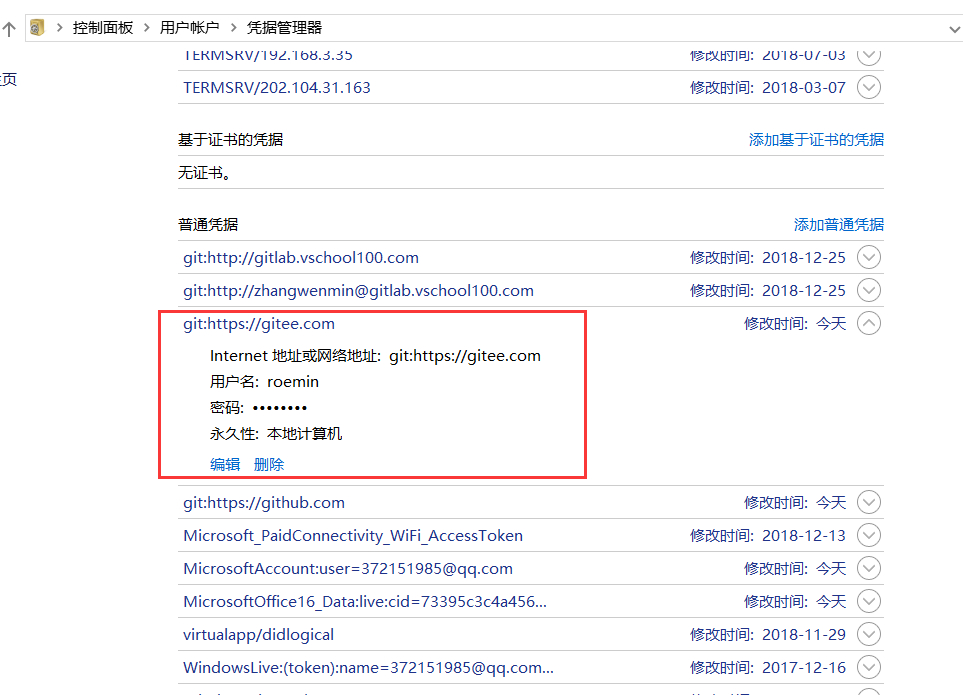Click 凭据管理器 in the breadcrumb
Screen dimensions: 963x695
click(284, 28)
